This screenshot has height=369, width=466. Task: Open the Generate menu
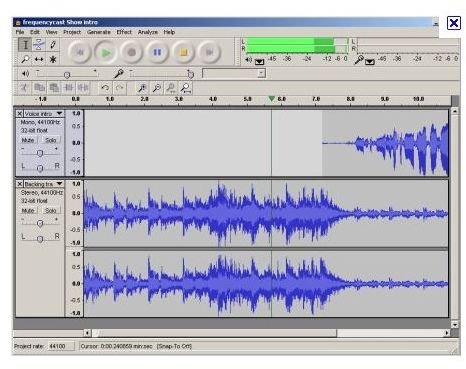pos(99,32)
